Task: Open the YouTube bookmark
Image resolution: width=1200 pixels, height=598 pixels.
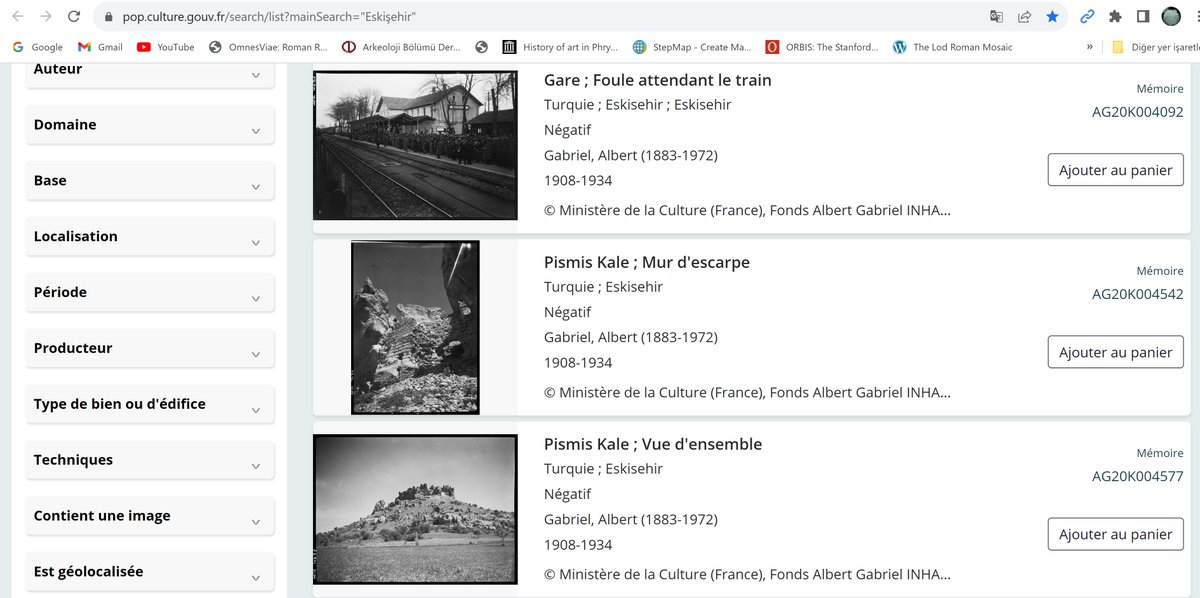Action: pyautogui.click(x=166, y=47)
